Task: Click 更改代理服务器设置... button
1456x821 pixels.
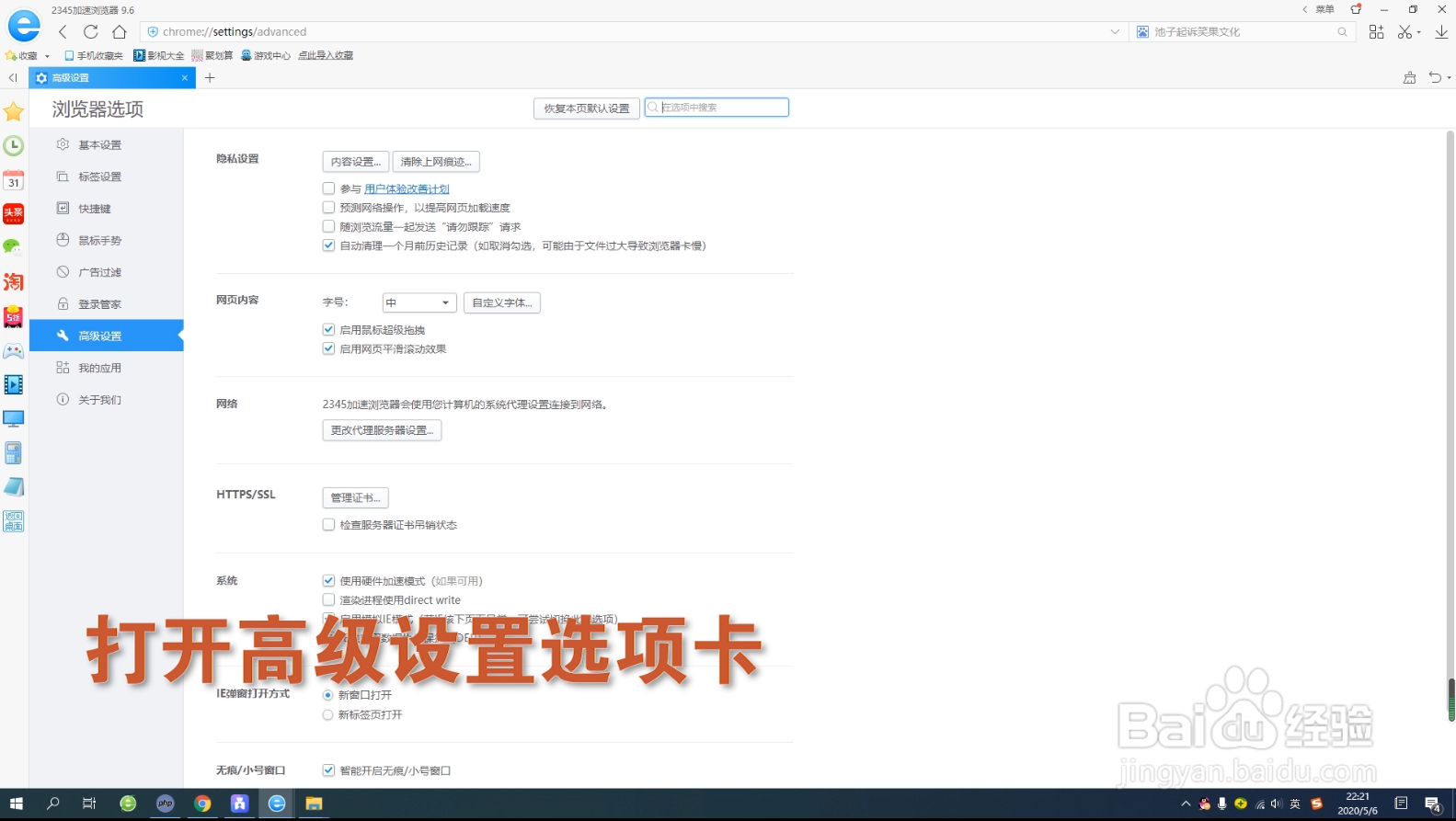Action: 382,430
